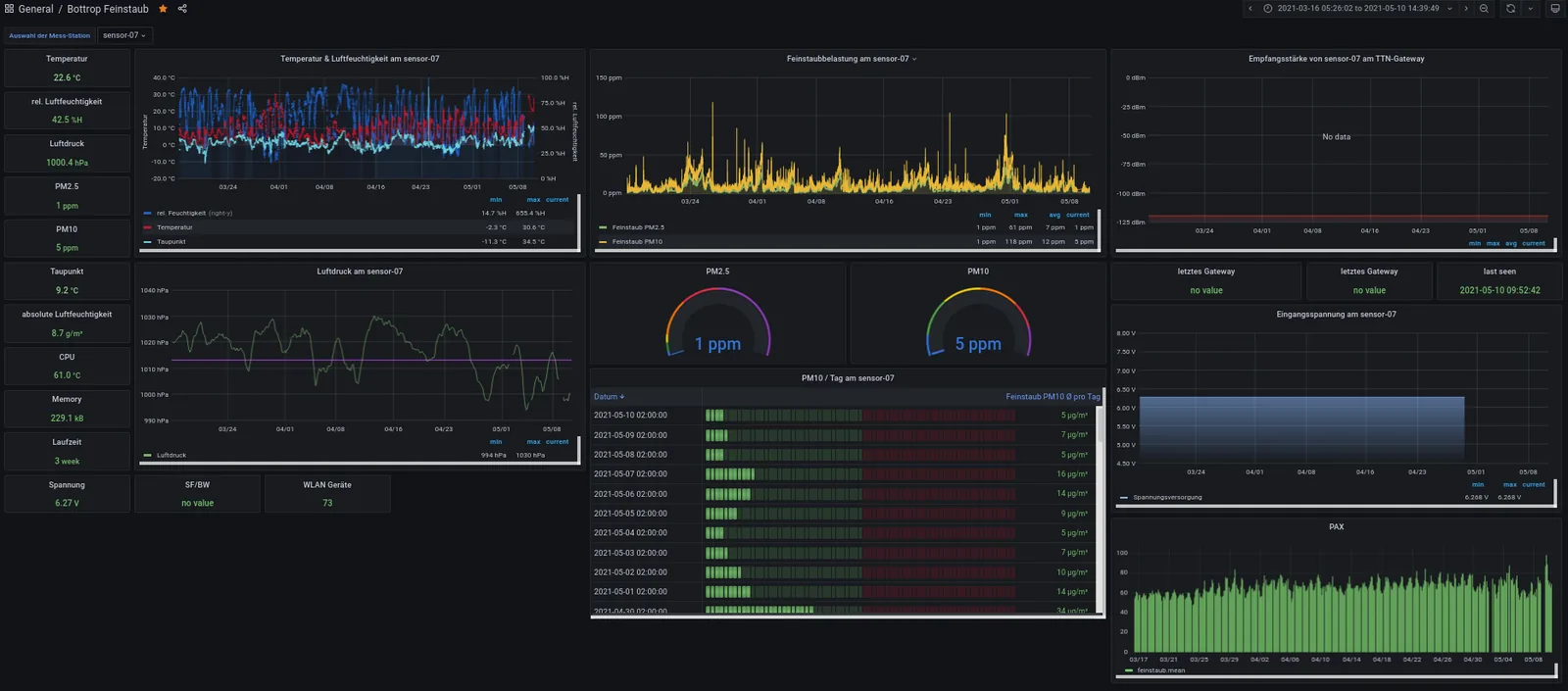
Task: Cycle view mode with monitor icon
Action: click(x=1554, y=9)
